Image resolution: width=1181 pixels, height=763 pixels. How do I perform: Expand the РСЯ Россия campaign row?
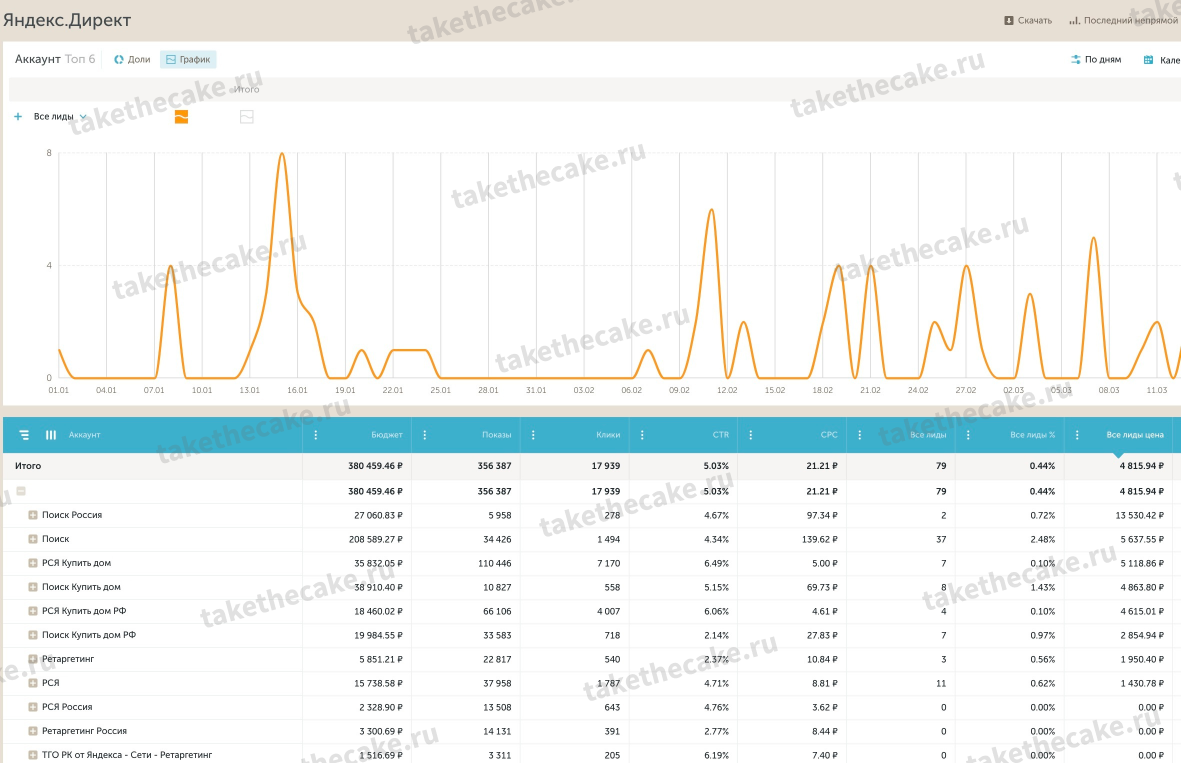(x=33, y=707)
